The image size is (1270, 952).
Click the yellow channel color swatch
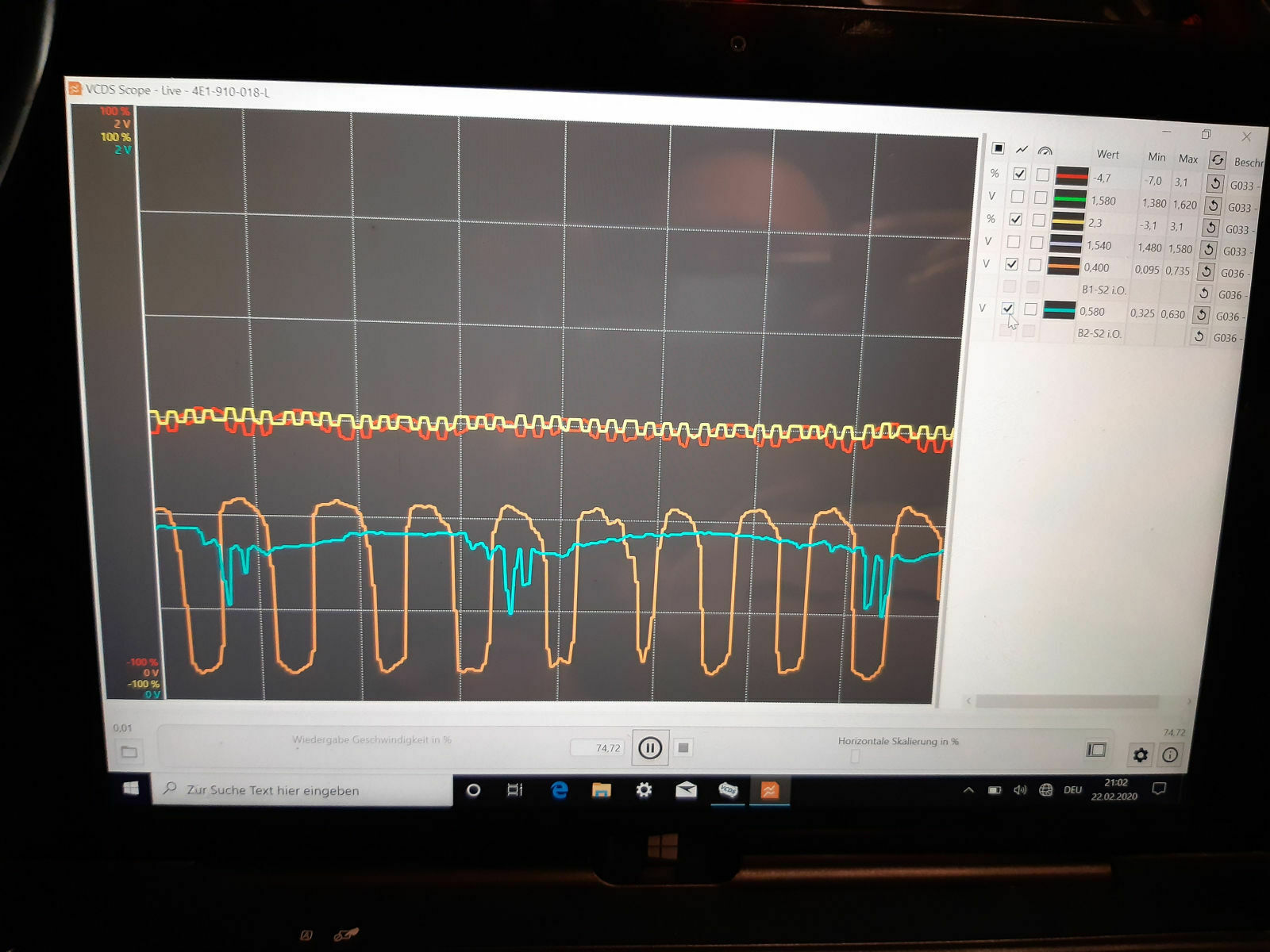pyautogui.click(x=1068, y=221)
